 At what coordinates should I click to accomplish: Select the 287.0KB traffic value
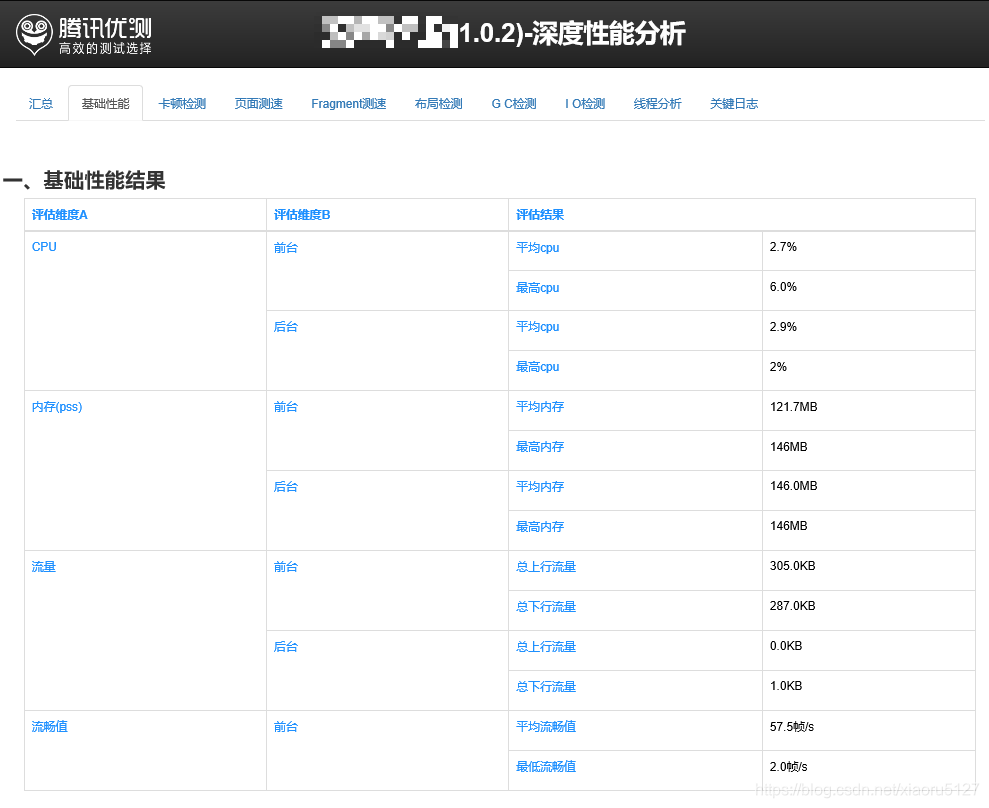(792, 606)
